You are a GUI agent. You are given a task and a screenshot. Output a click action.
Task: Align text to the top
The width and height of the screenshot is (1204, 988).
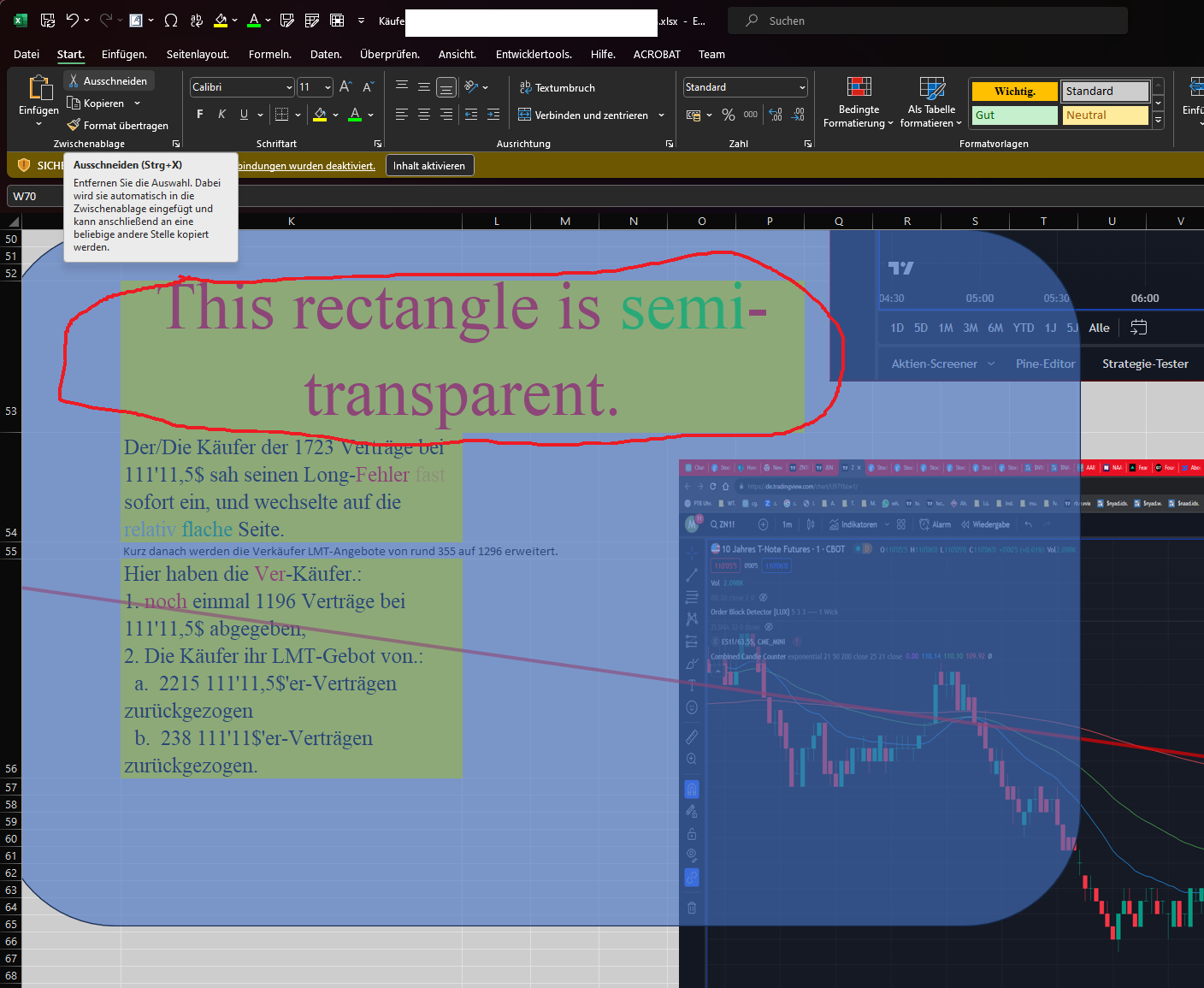click(402, 86)
